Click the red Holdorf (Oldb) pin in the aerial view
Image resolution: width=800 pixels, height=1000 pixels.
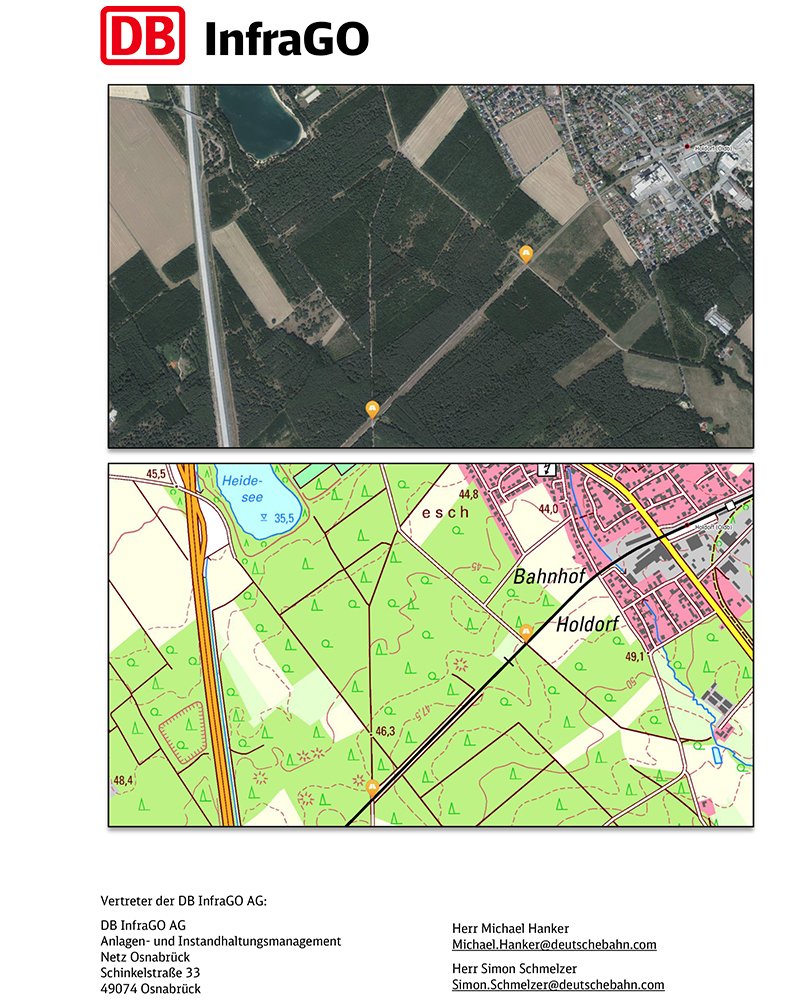tap(688, 149)
